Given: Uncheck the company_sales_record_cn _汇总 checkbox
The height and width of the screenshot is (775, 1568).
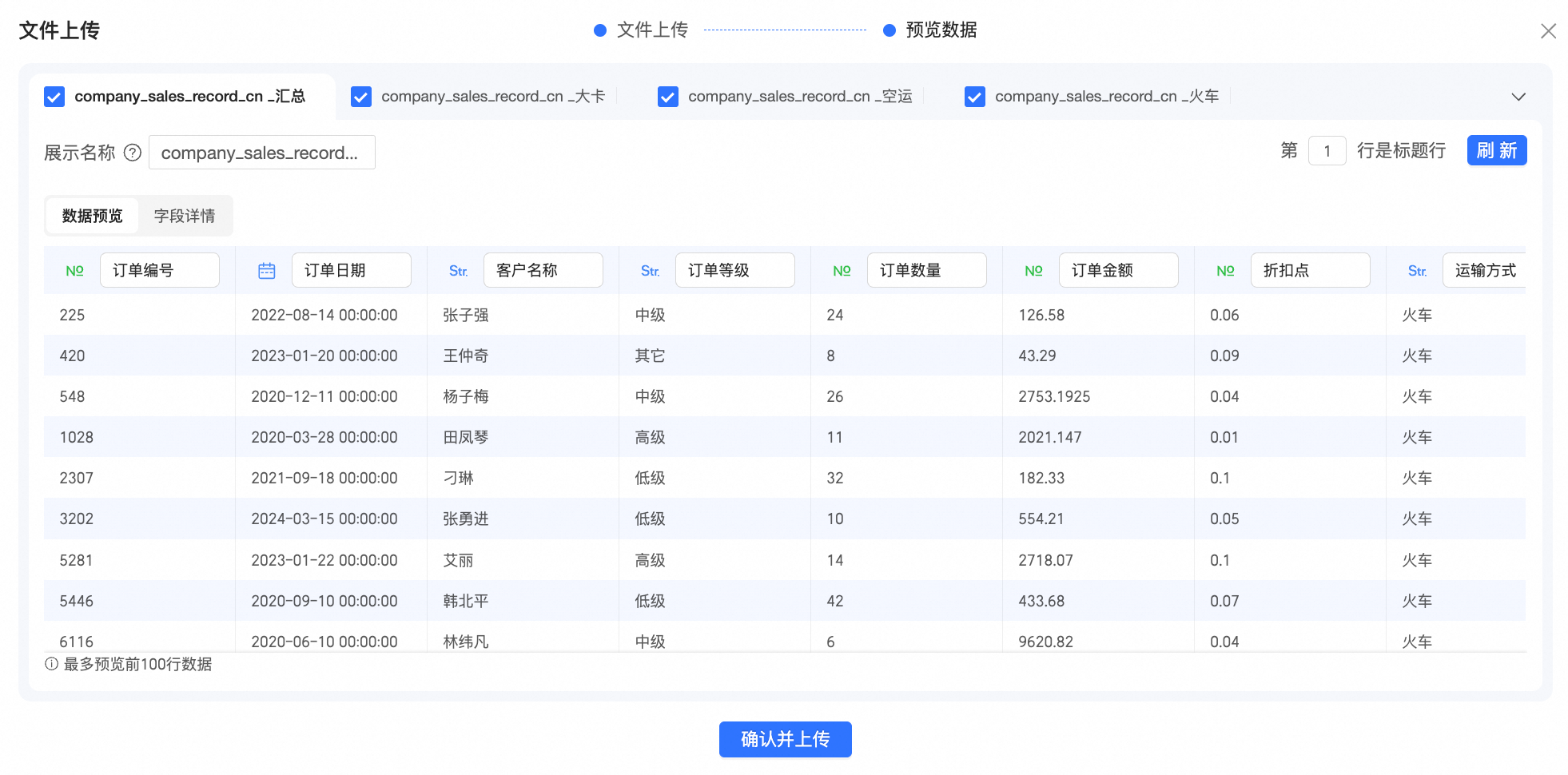Looking at the screenshot, I should click(54, 97).
